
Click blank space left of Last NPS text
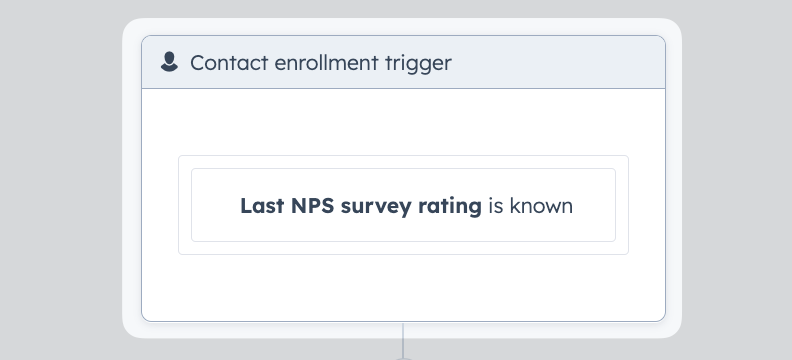point(216,205)
